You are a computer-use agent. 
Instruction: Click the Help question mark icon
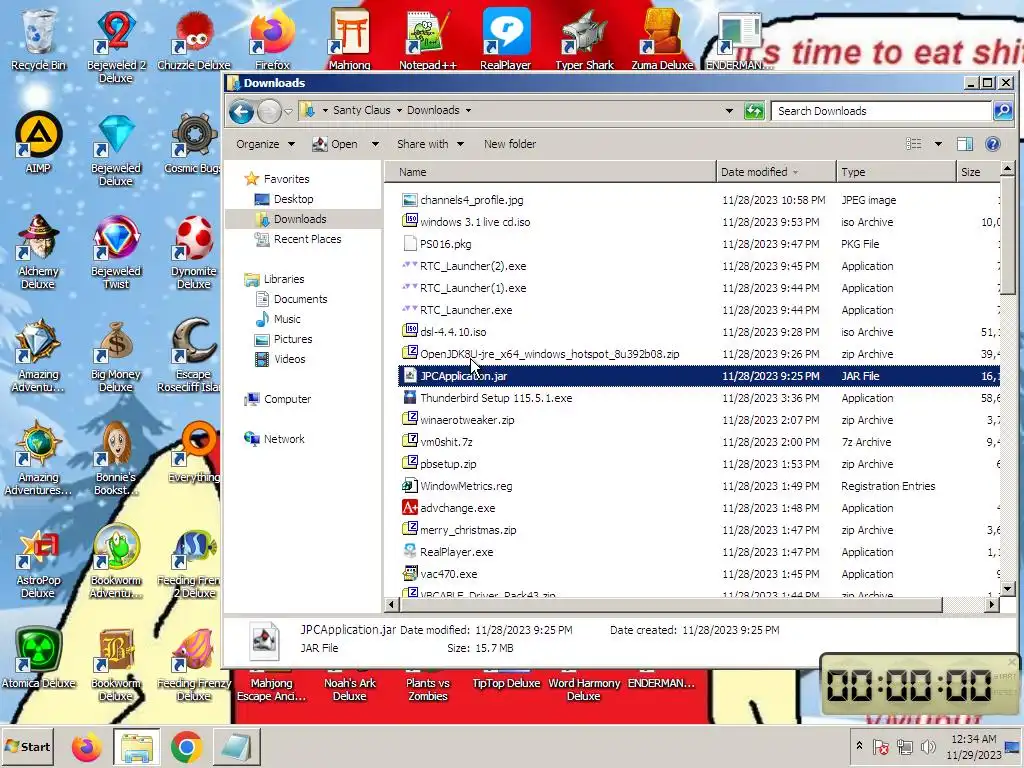coord(993,144)
